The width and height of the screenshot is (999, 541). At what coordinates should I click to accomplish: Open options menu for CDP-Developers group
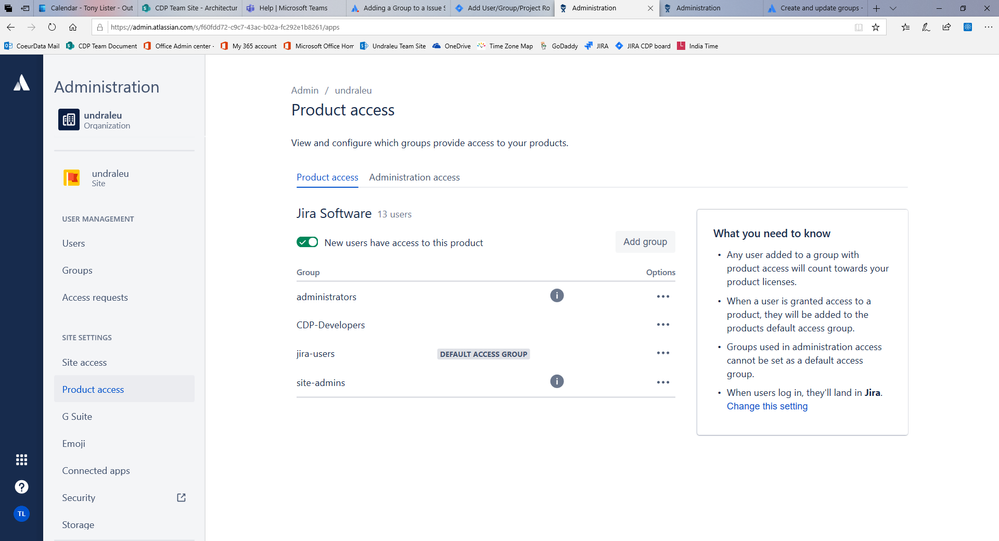[663, 324]
